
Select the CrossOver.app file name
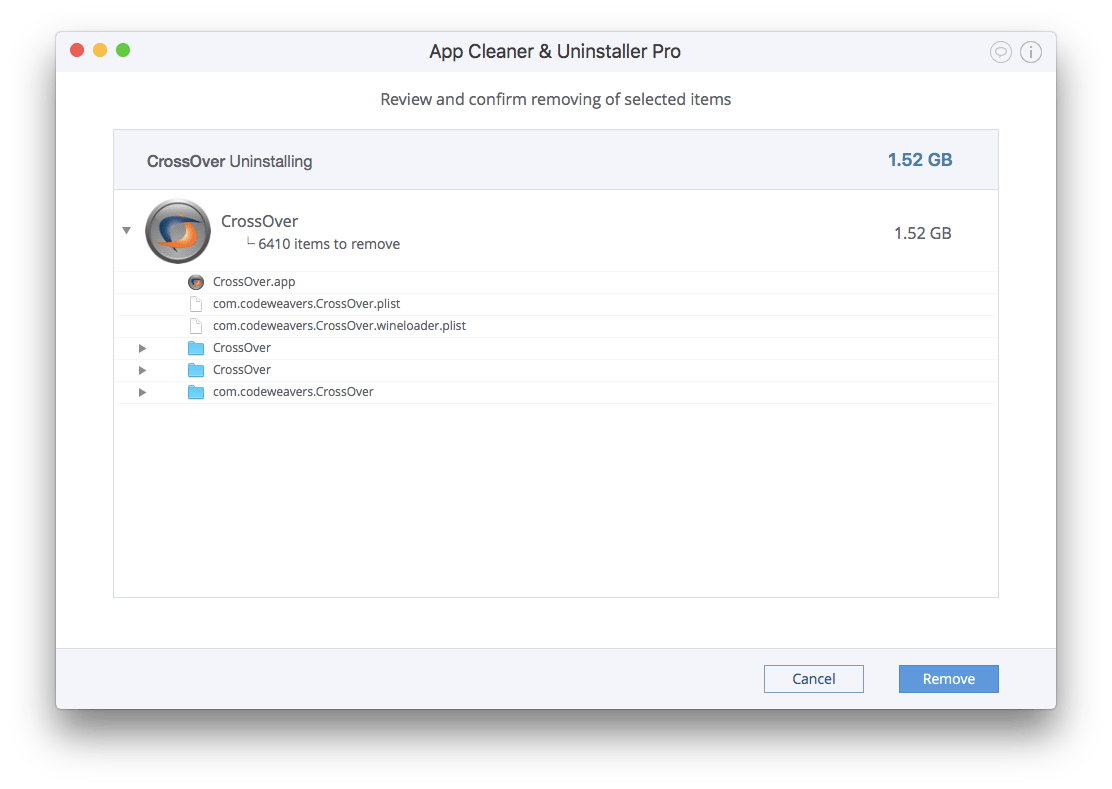click(x=254, y=282)
